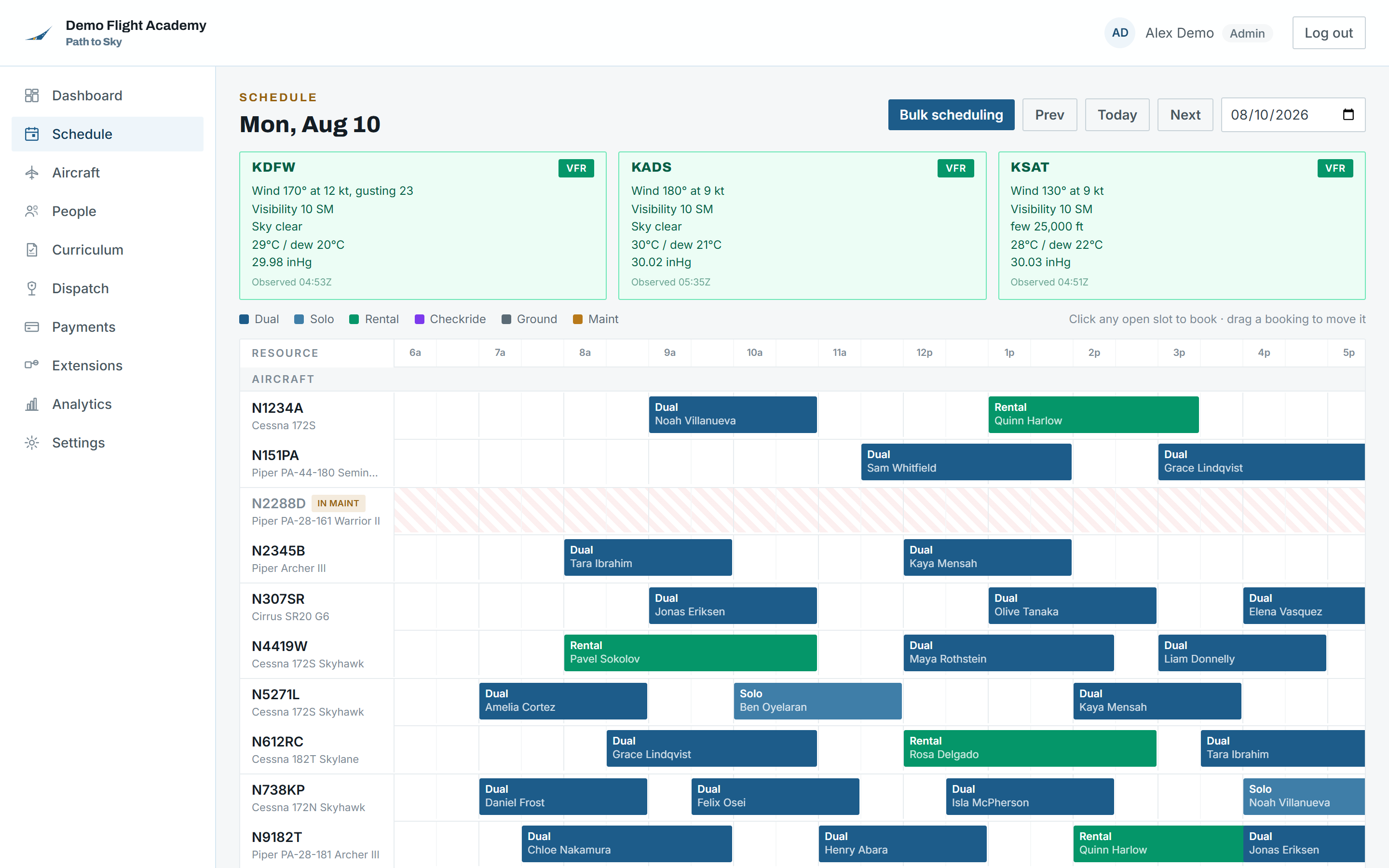Click the Rental legend color swatch
The height and width of the screenshot is (868, 1389).
pyautogui.click(x=354, y=319)
